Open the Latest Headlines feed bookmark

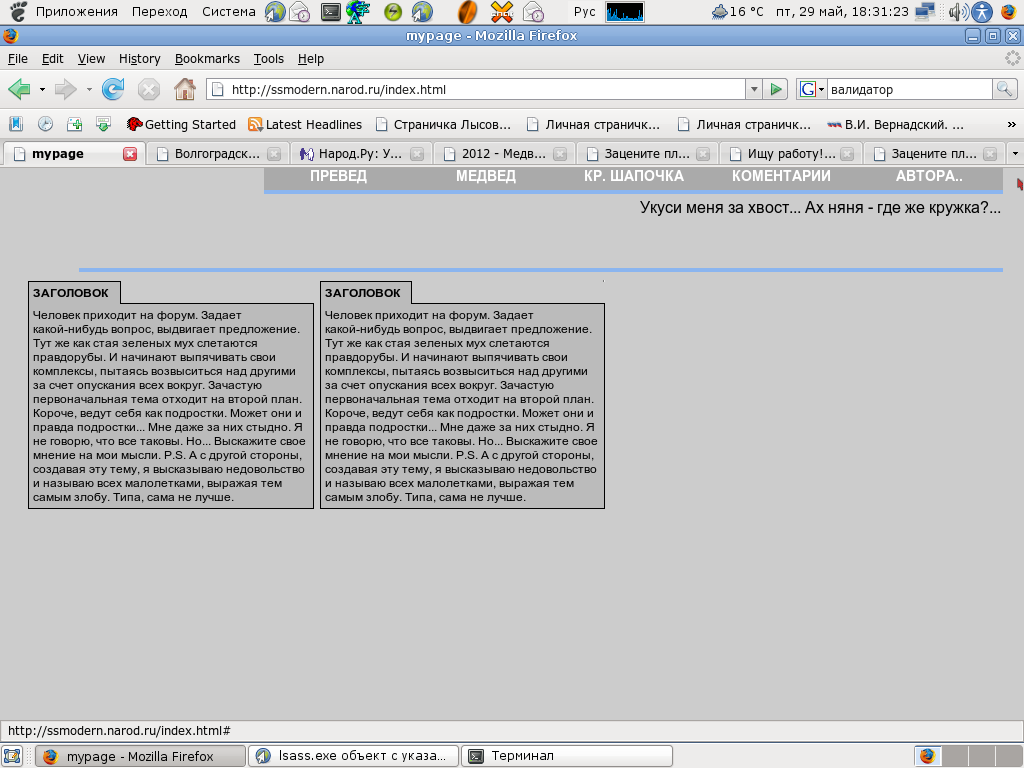coord(305,125)
